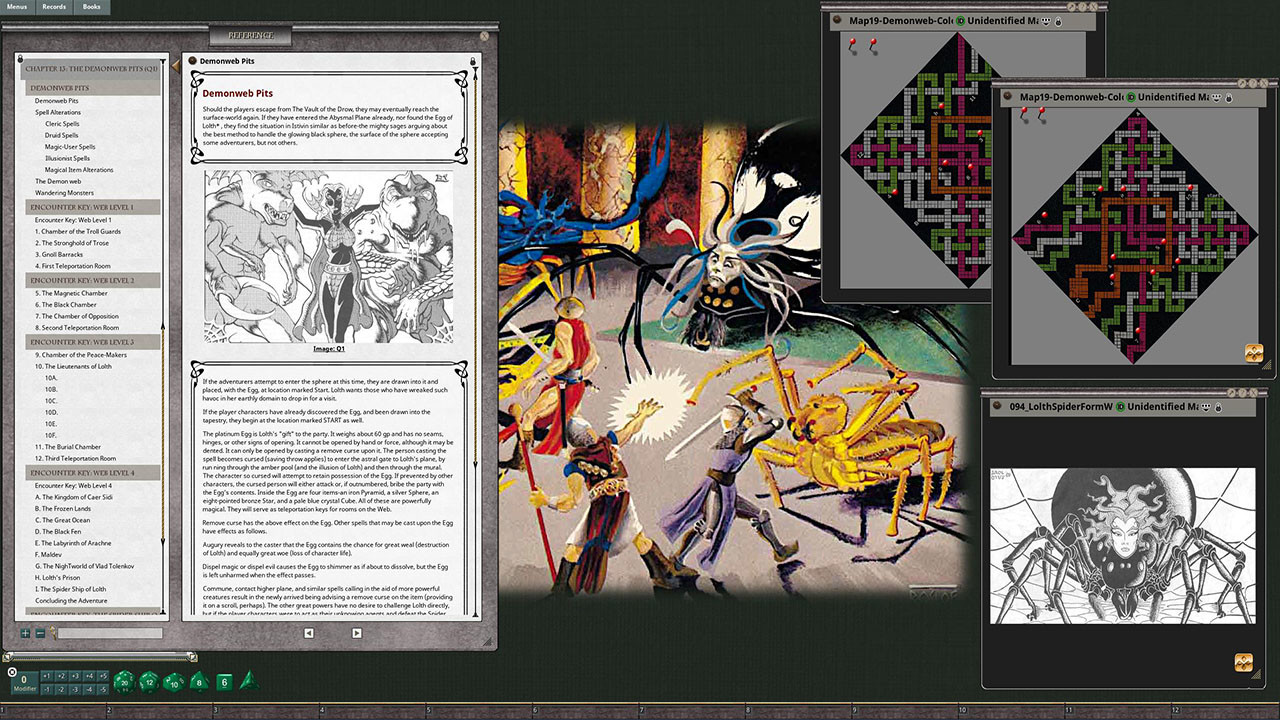Open the radial menu icon beside the Modifier box
Image resolution: width=1280 pixels, height=720 pixels.
point(11,672)
